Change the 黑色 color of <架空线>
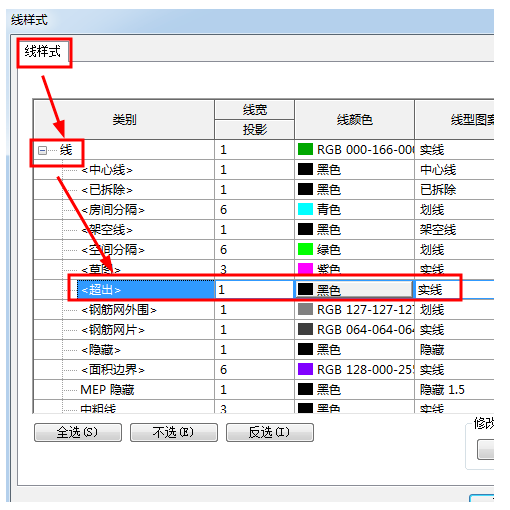510x510 pixels. (354, 230)
